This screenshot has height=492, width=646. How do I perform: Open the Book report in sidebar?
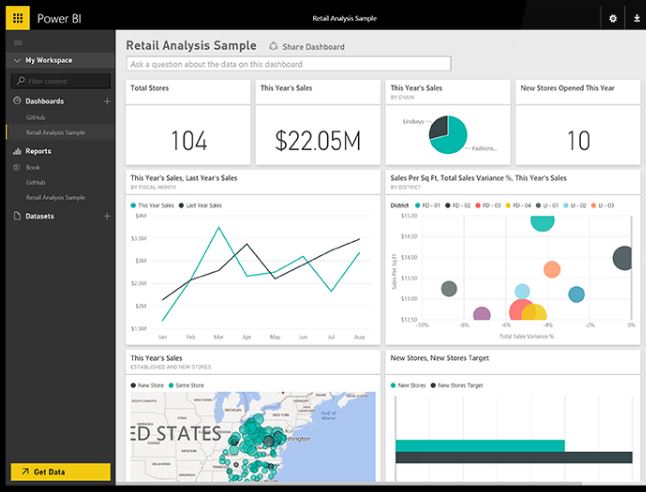[33, 167]
